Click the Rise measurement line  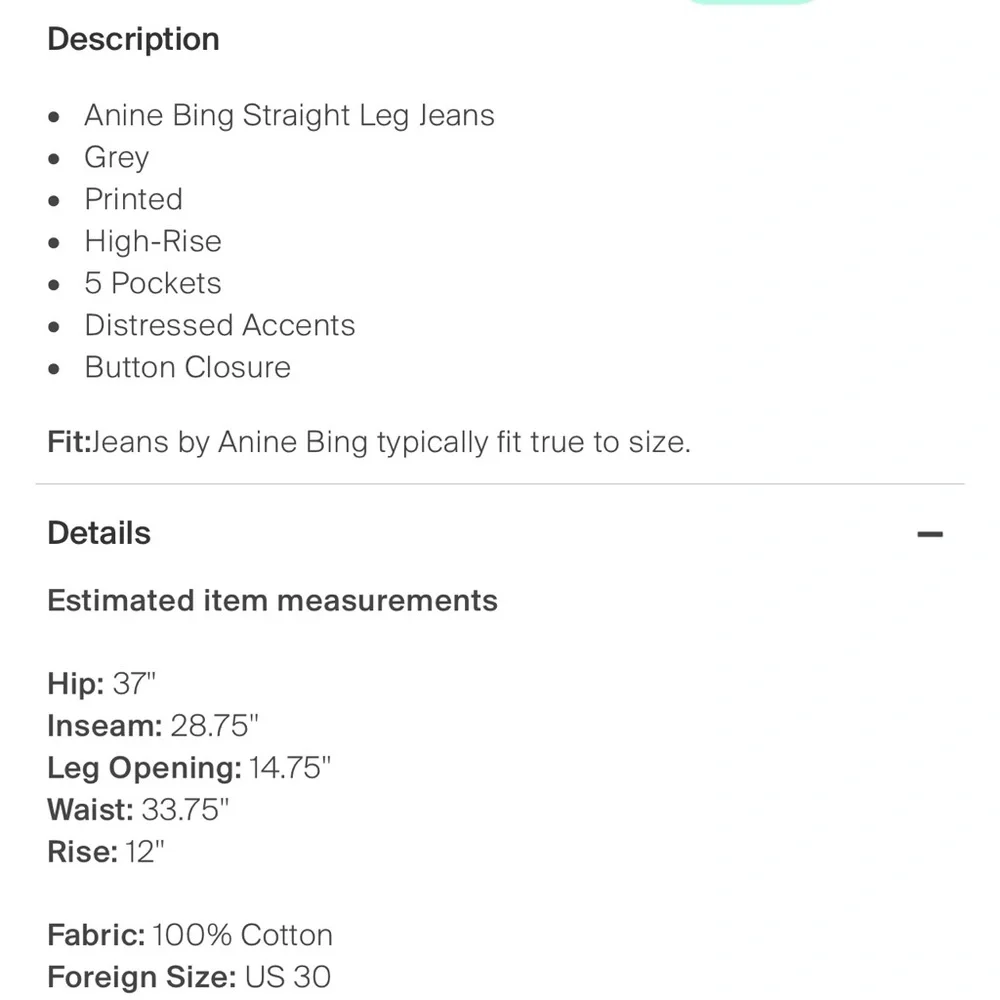105,852
